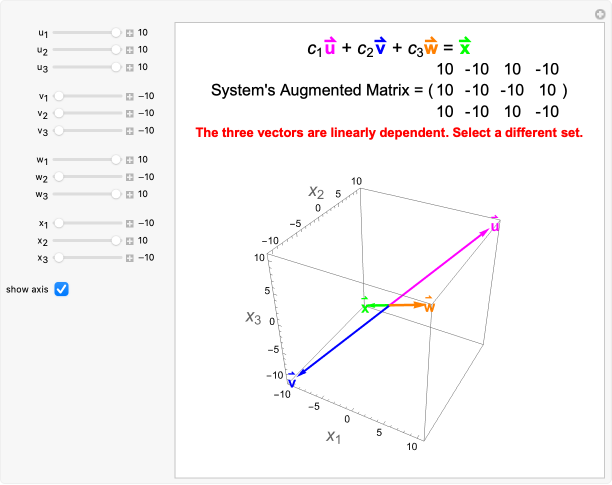Click the u1 slider thumb
Viewport: 612px width, 485px height.
pyautogui.click(x=116, y=33)
